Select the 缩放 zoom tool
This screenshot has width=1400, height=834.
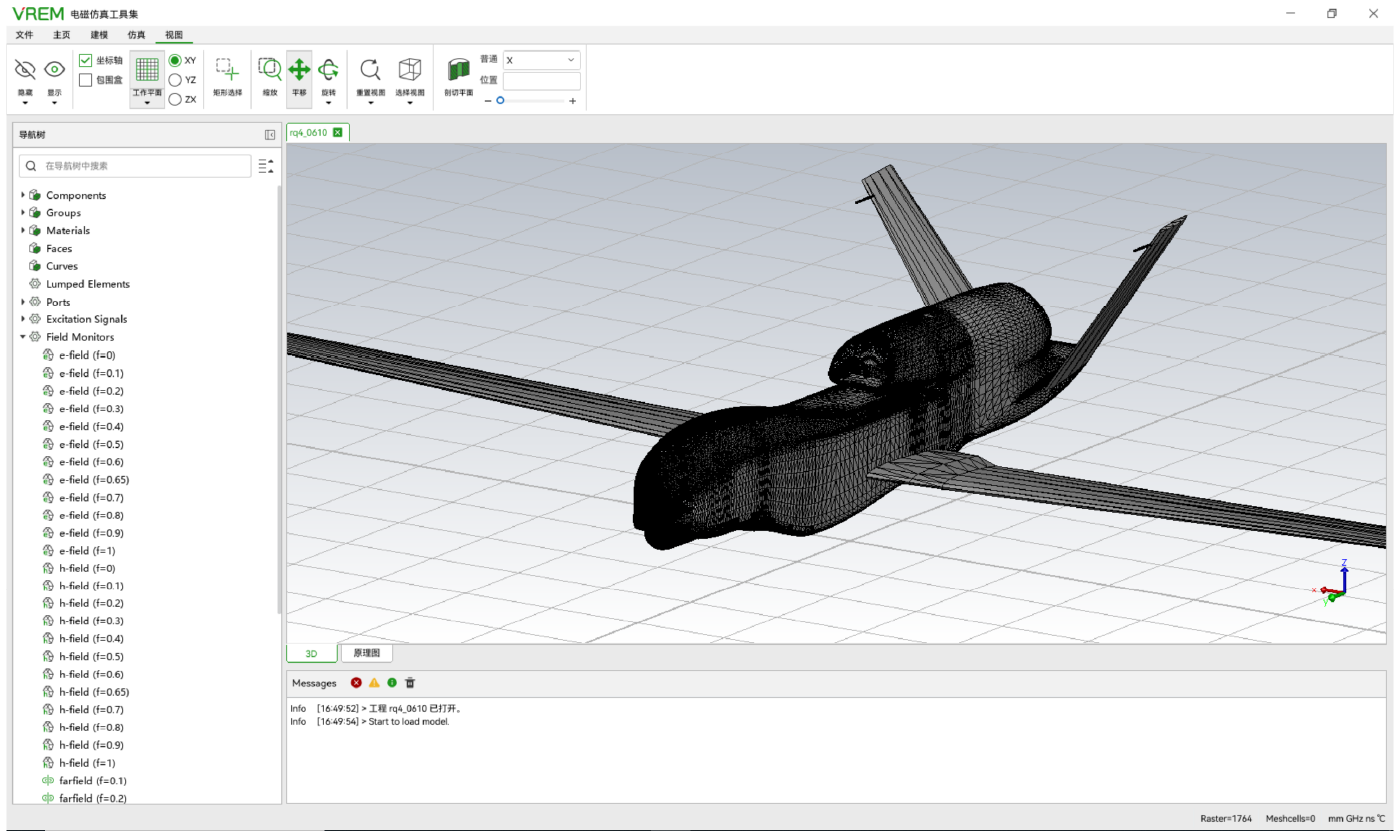click(269, 69)
